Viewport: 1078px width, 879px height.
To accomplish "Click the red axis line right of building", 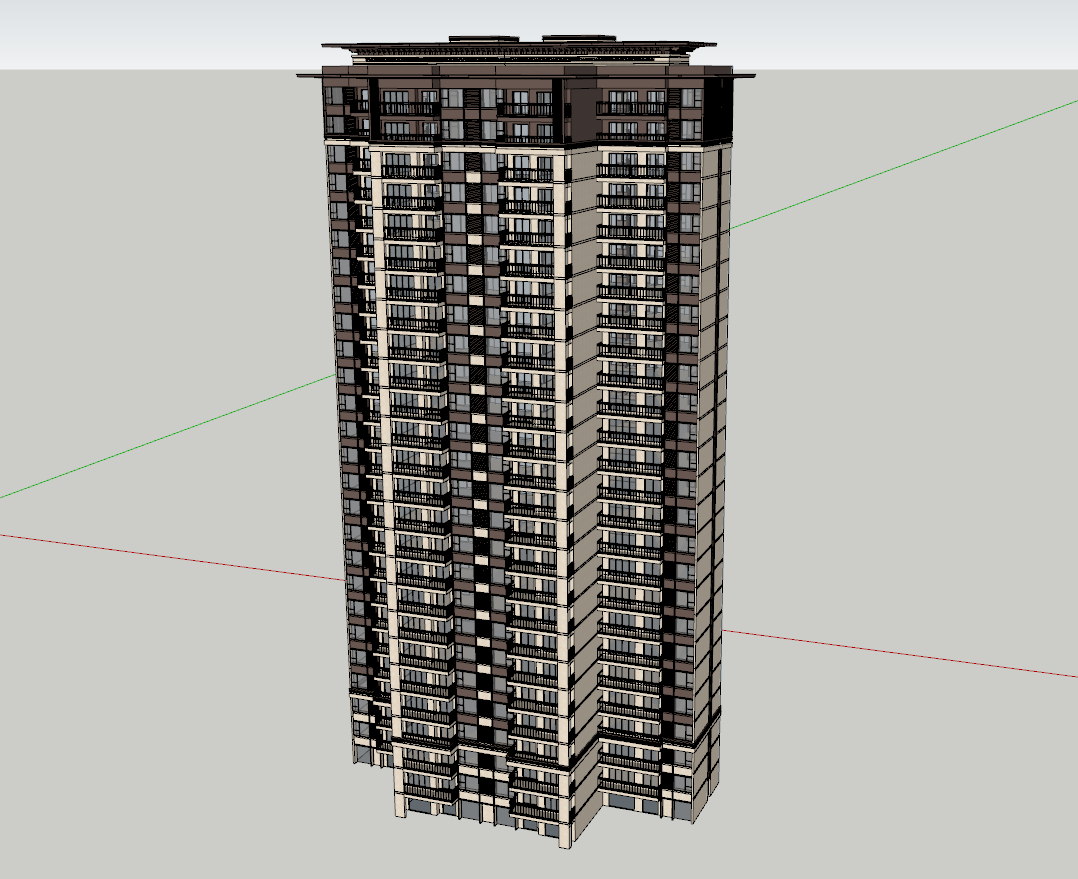I will (x=899, y=653).
